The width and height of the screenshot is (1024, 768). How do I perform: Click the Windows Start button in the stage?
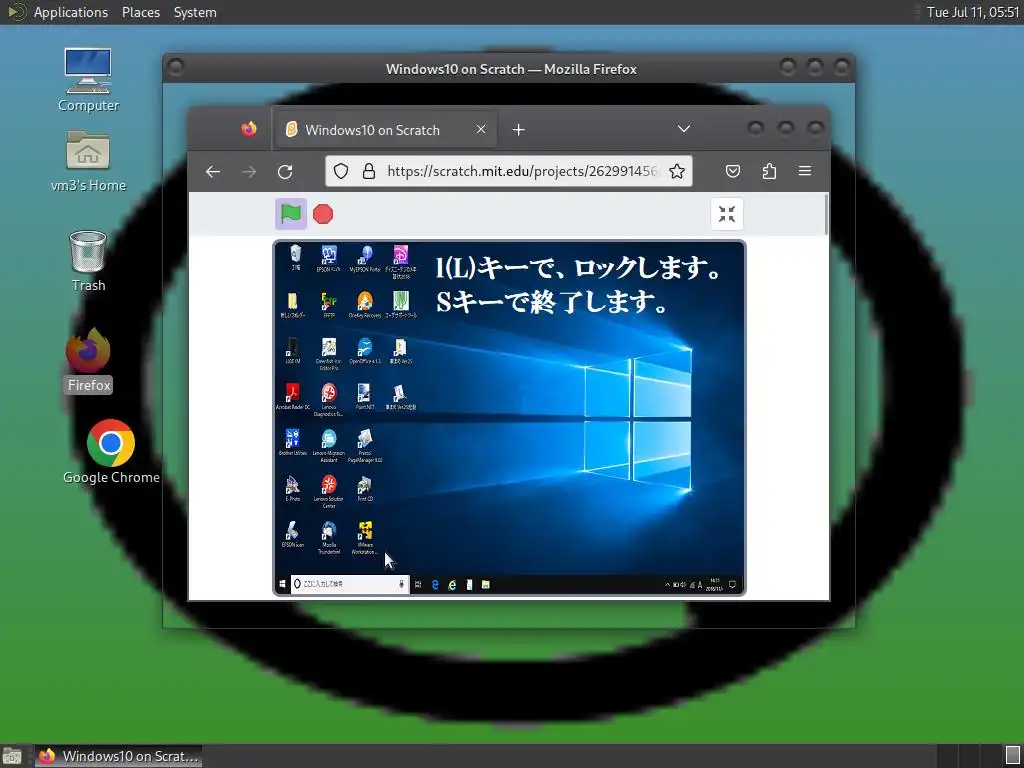[282, 584]
